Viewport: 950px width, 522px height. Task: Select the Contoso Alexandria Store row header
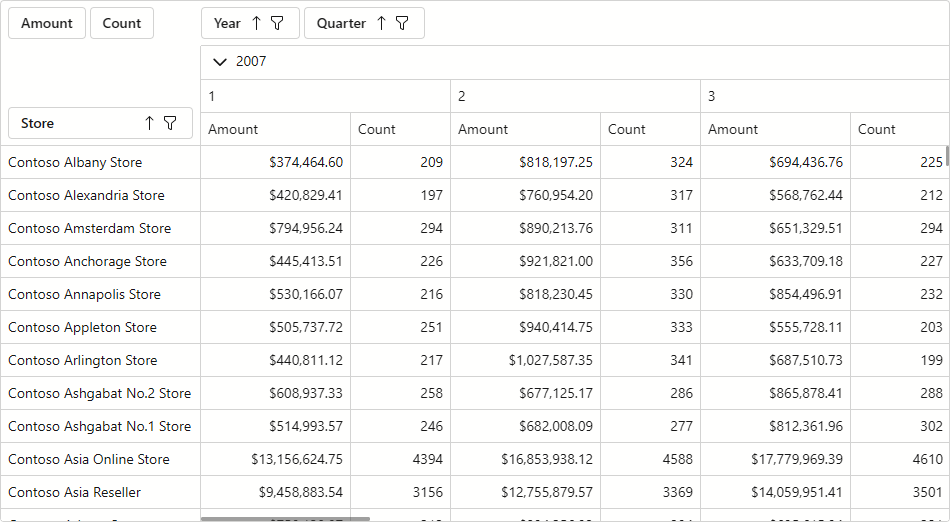pos(101,195)
